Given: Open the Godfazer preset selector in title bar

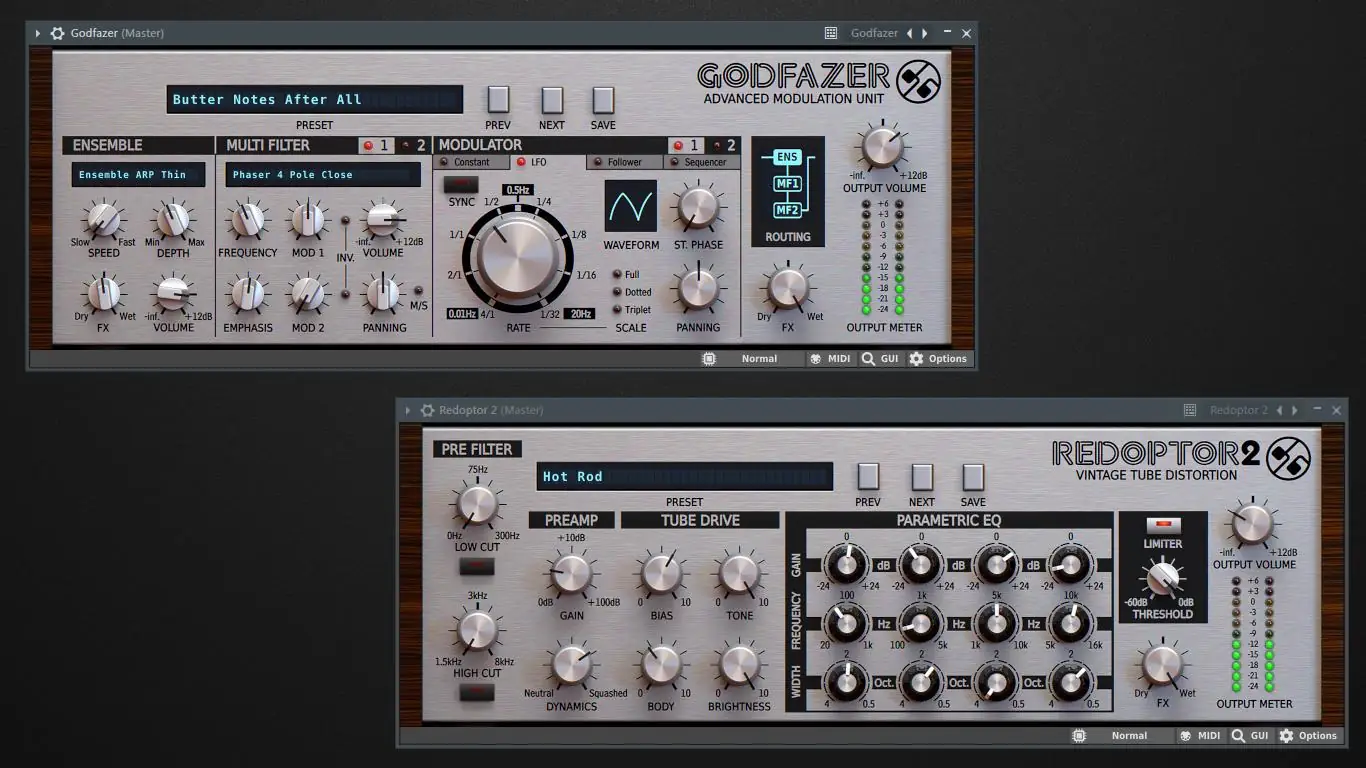Looking at the screenshot, I should 874,33.
